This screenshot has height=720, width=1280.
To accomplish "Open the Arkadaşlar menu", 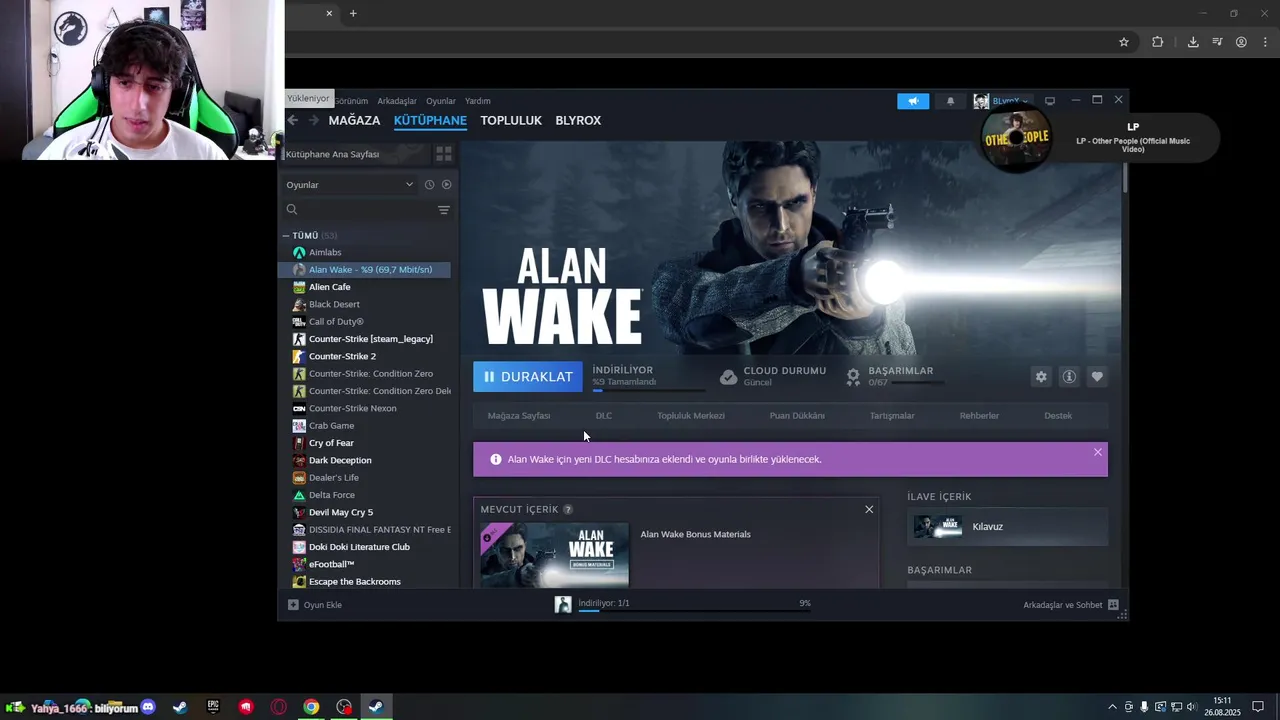I will point(397,101).
